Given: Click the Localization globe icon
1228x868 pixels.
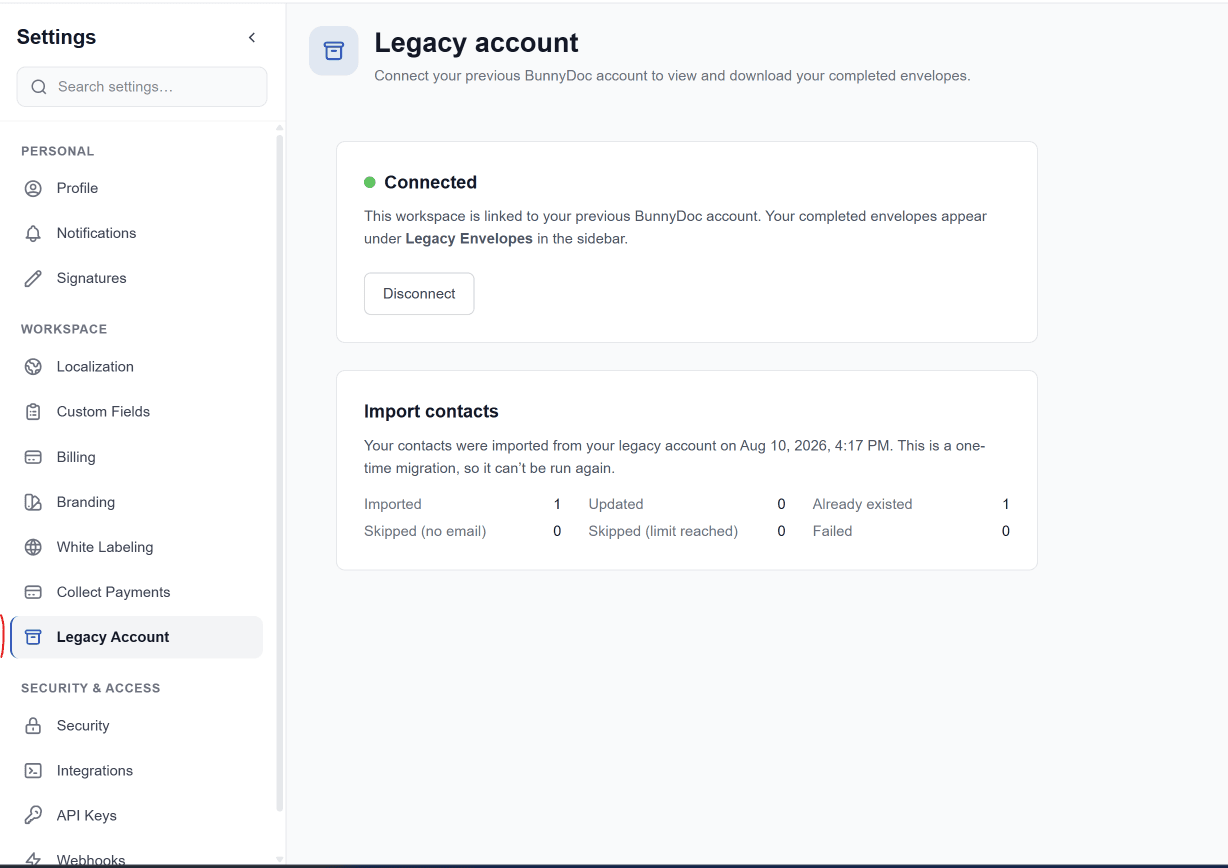Looking at the screenshot, I should tap(33, 366).
